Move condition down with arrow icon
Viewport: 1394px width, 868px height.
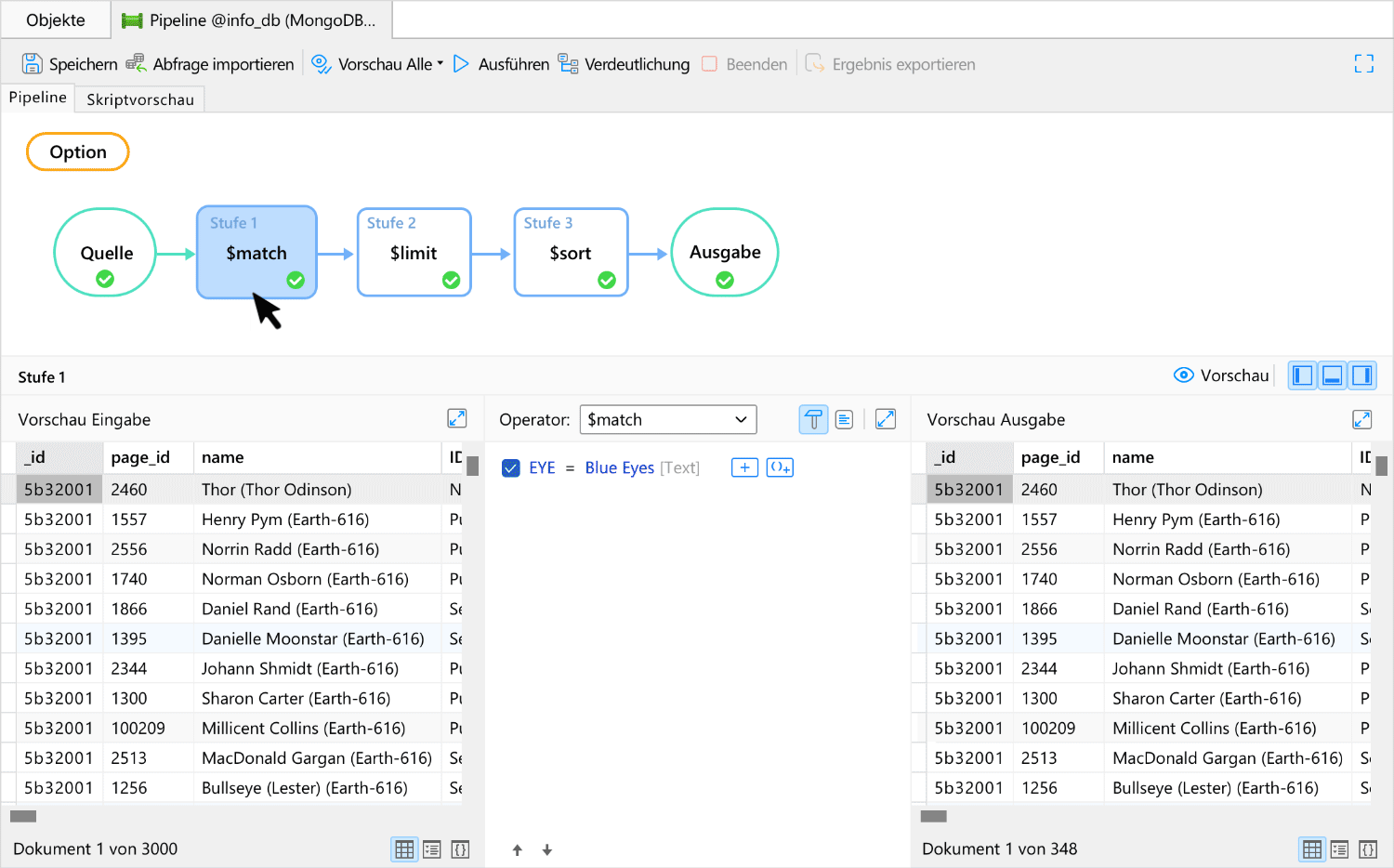[547, 849]
